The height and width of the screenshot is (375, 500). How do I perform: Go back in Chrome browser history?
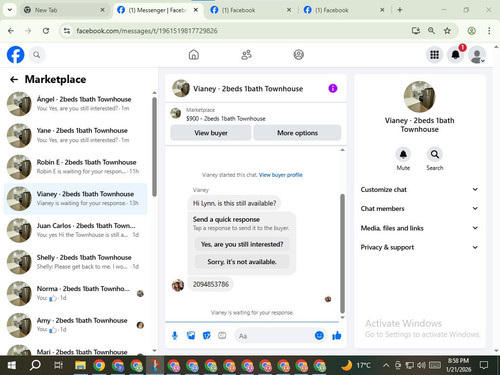(11, 31)
